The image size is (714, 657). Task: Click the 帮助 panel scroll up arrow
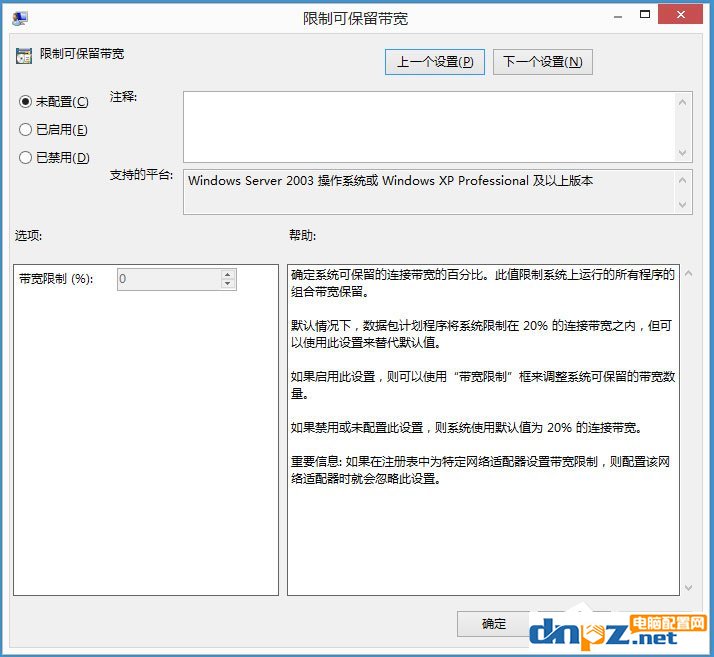click(688, 273)
